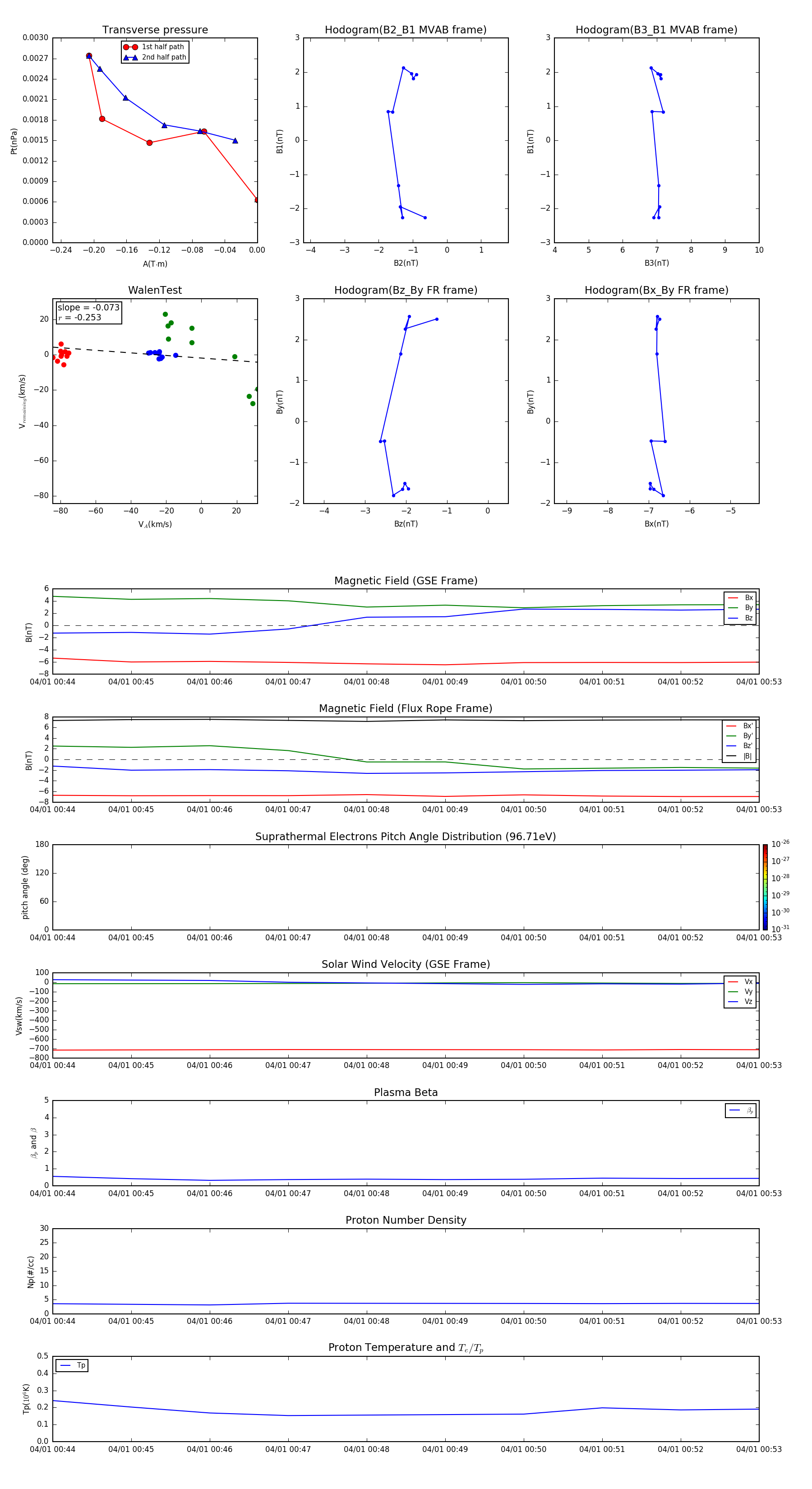The image size is (812, 1489).
Task: Click the "Plasma Beta" plot title
Action: coord(406,1093)
